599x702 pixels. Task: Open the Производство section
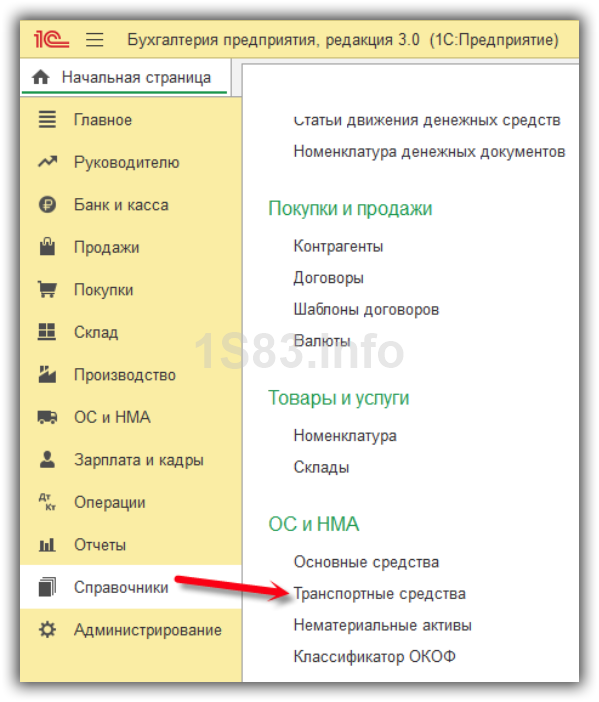click(125, 375)
